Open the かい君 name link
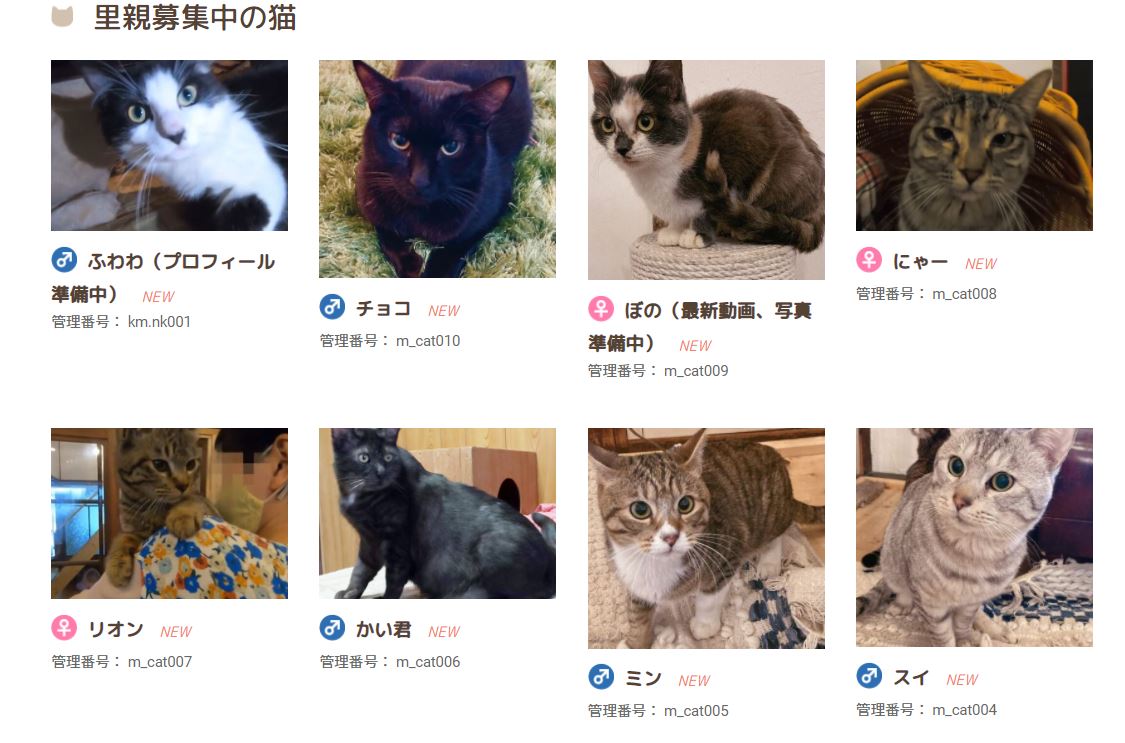This screenshot has height=743, width=1125. 384,629
